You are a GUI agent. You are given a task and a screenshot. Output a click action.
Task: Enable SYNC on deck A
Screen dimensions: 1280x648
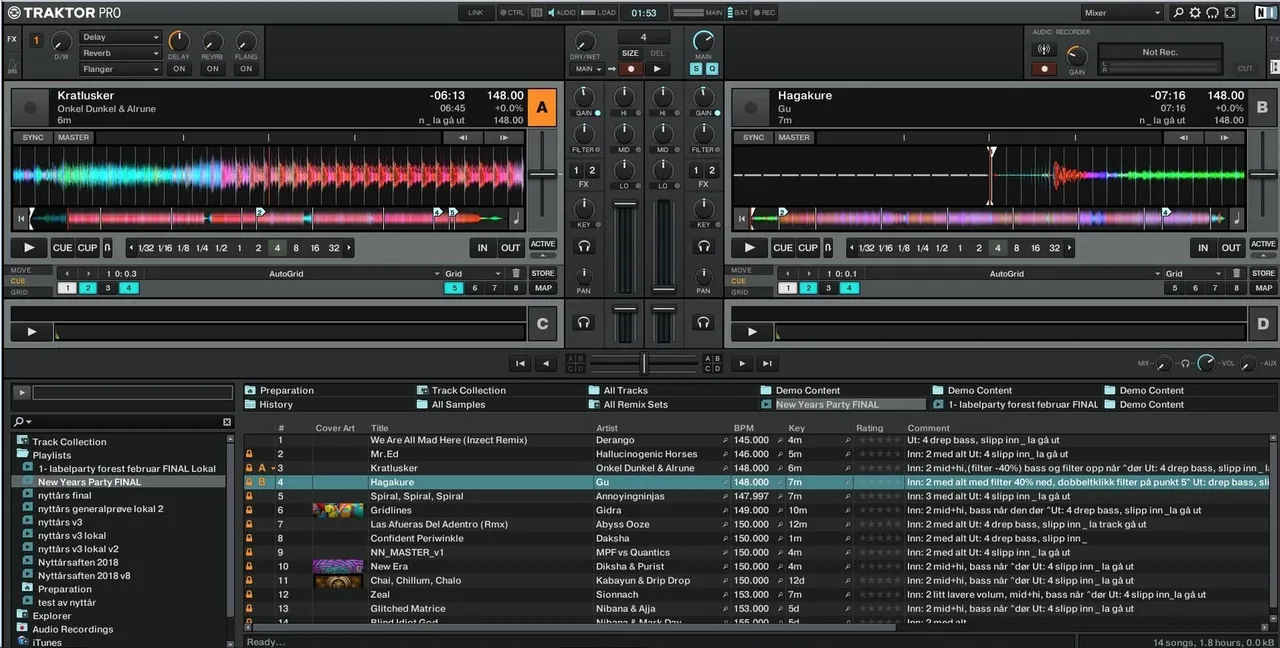coord(33,137)
